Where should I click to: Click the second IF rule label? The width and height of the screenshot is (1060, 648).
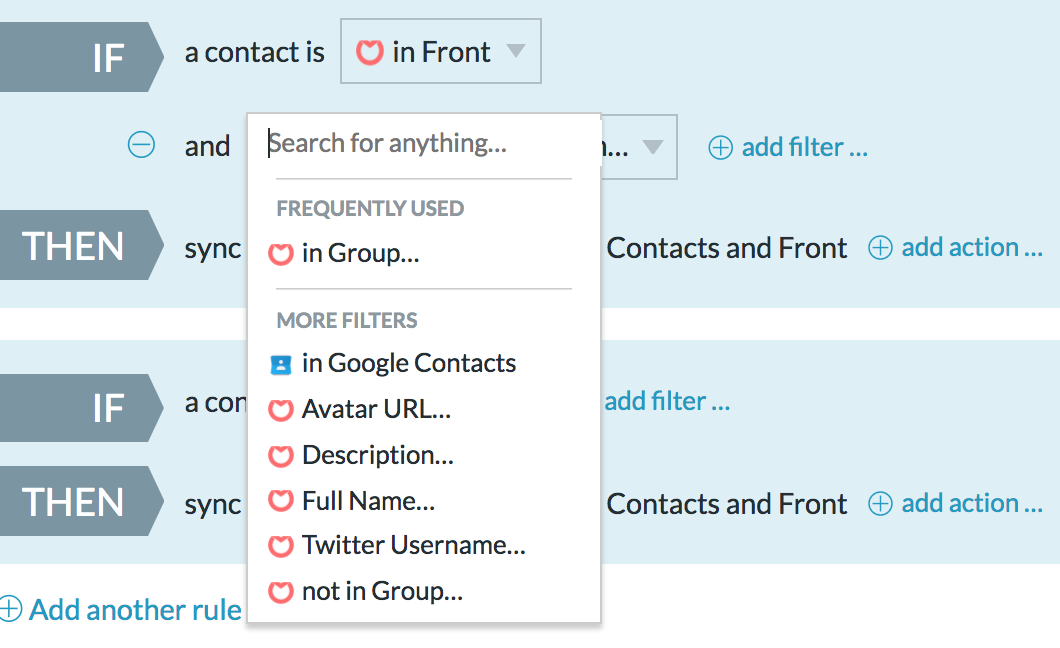tap(81, 407)
